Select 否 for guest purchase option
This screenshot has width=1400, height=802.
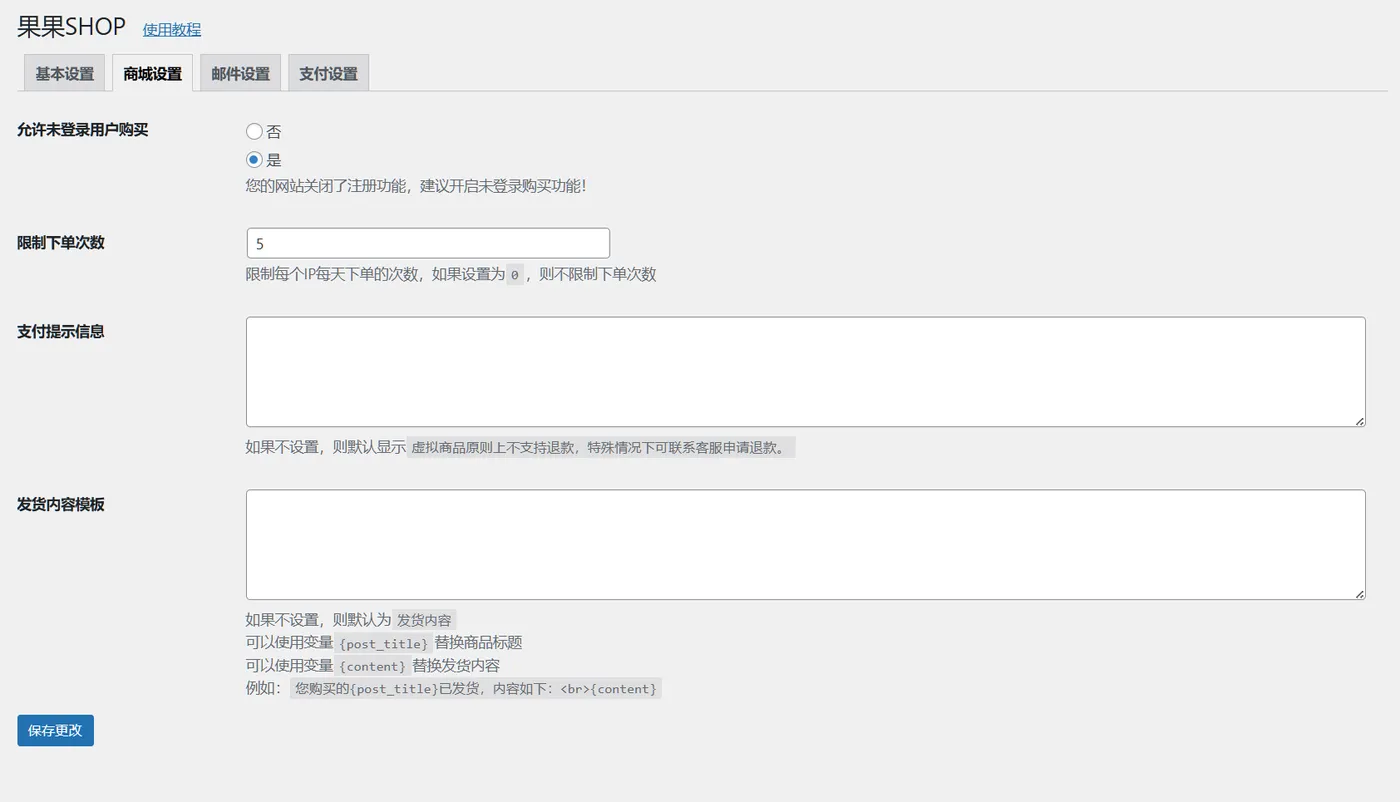click(254, 131)
